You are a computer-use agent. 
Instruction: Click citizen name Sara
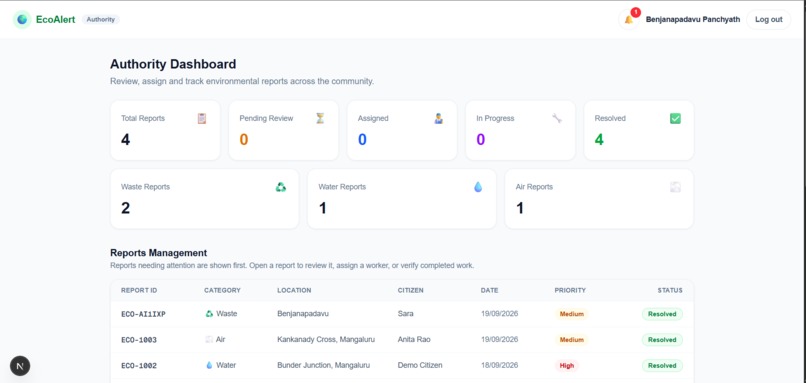pyautogui.click(x=406, y=314)
